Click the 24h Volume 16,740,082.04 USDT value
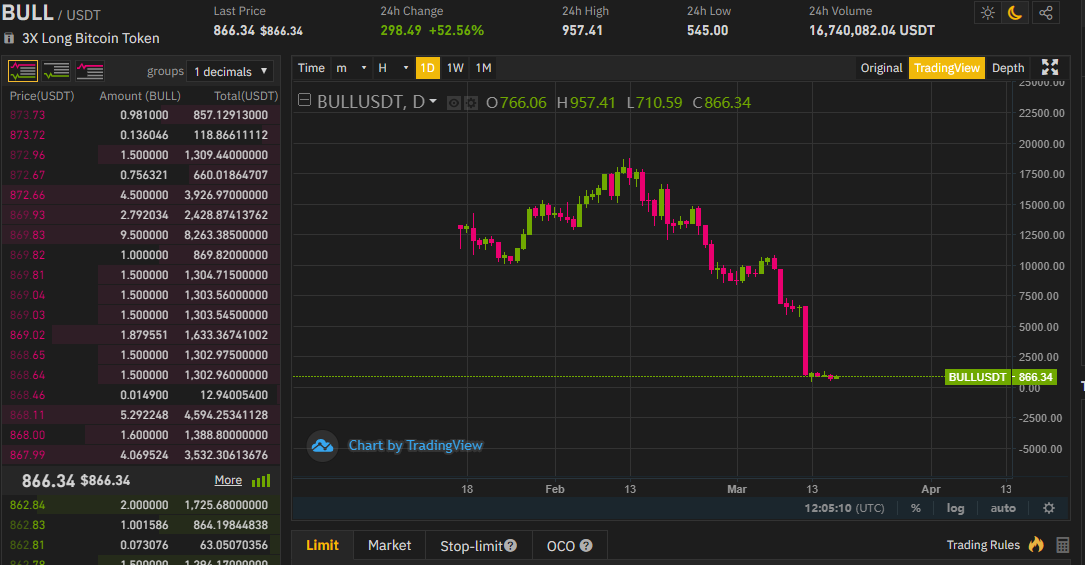1085x565 pixels. point(871,30)
